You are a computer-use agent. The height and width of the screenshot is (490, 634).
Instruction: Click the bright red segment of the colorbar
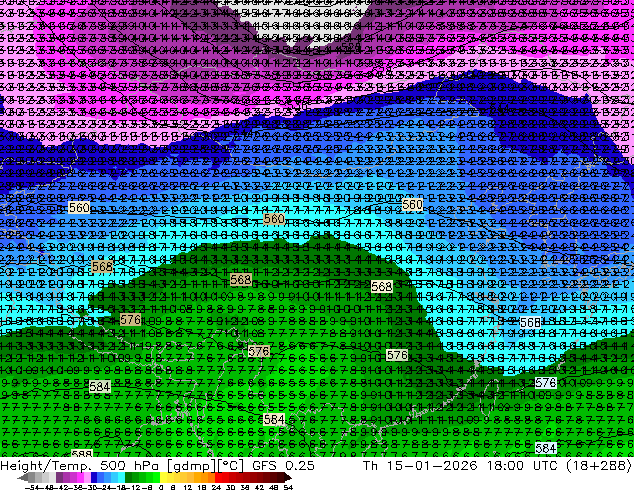218,477
